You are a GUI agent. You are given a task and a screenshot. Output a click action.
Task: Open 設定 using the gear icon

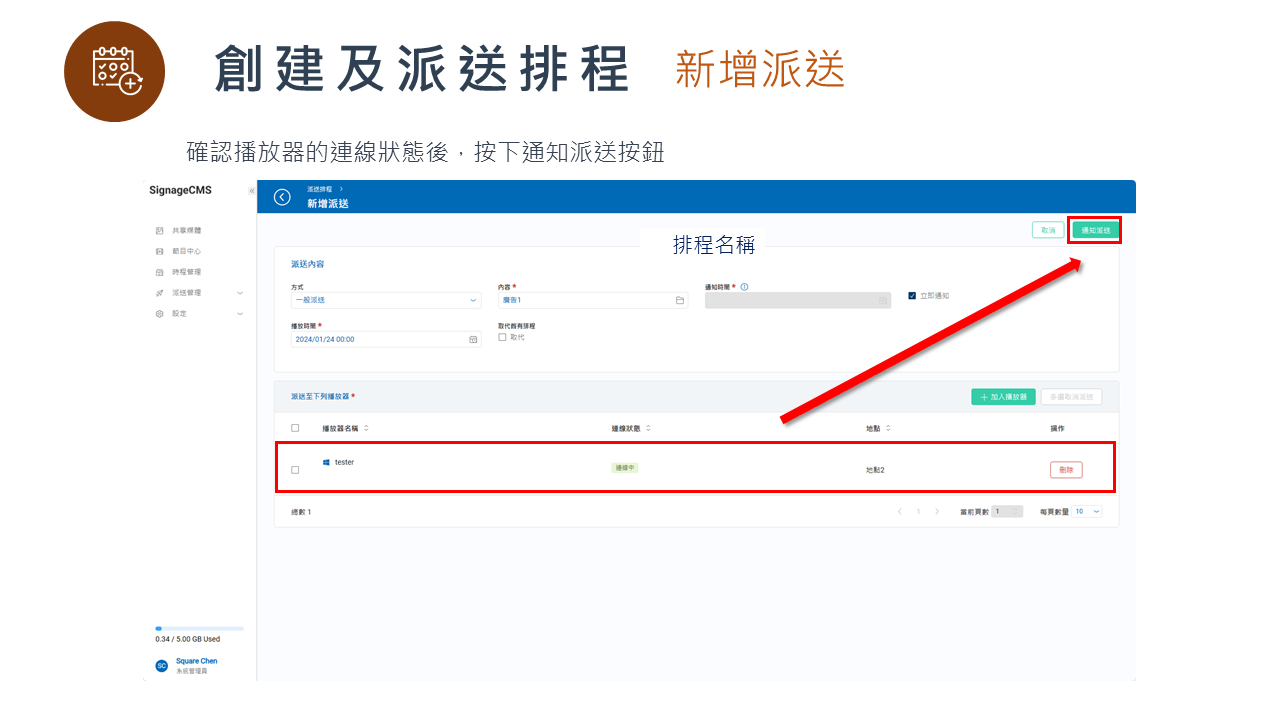click(159, 313)
